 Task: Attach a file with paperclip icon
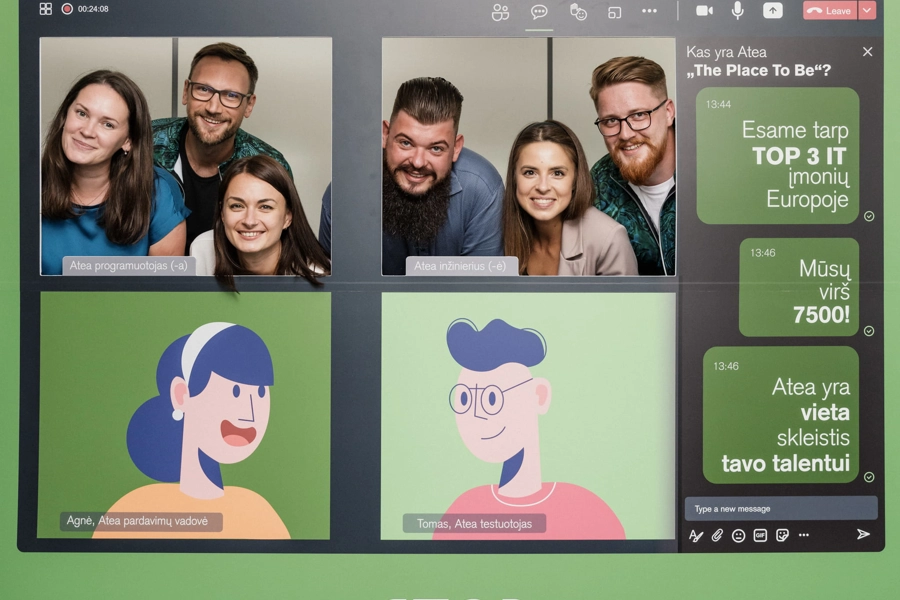pos(717,535)
